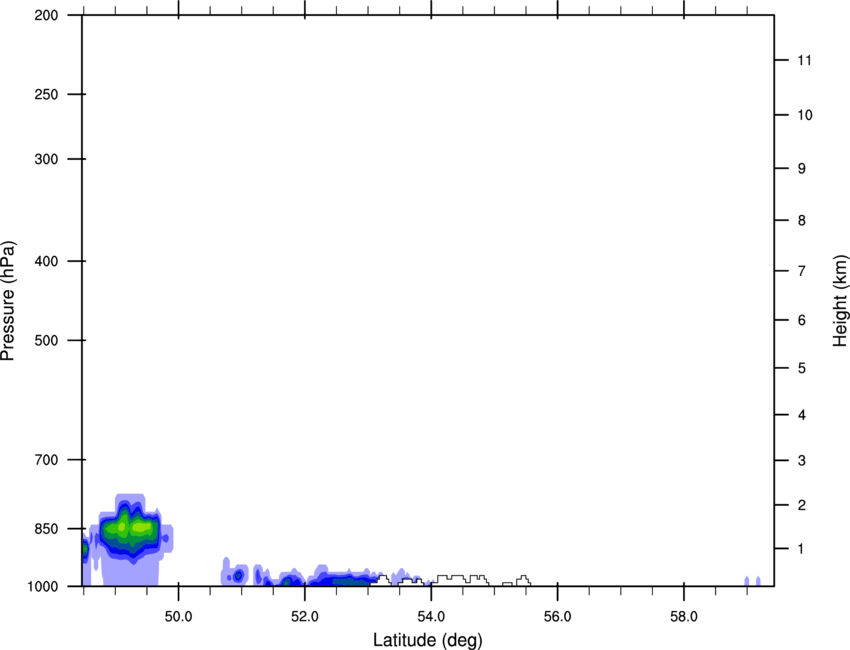
Task: Pick the 11 km height label
Action: [804, 60]
